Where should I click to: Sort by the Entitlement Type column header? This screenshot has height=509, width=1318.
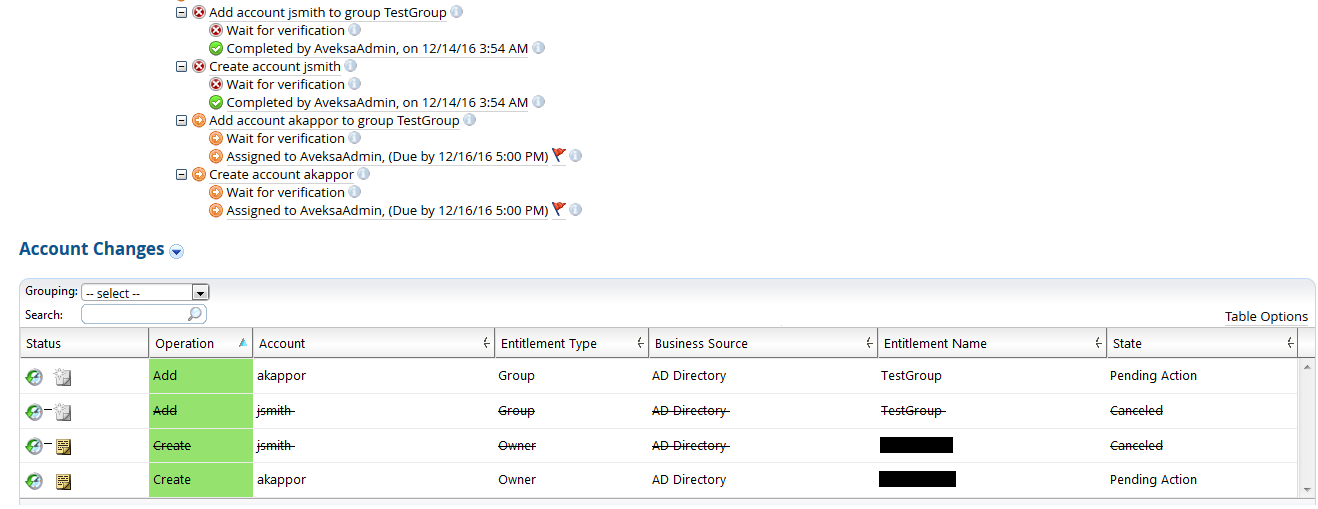pyautogui.click(x=548, y=343)
